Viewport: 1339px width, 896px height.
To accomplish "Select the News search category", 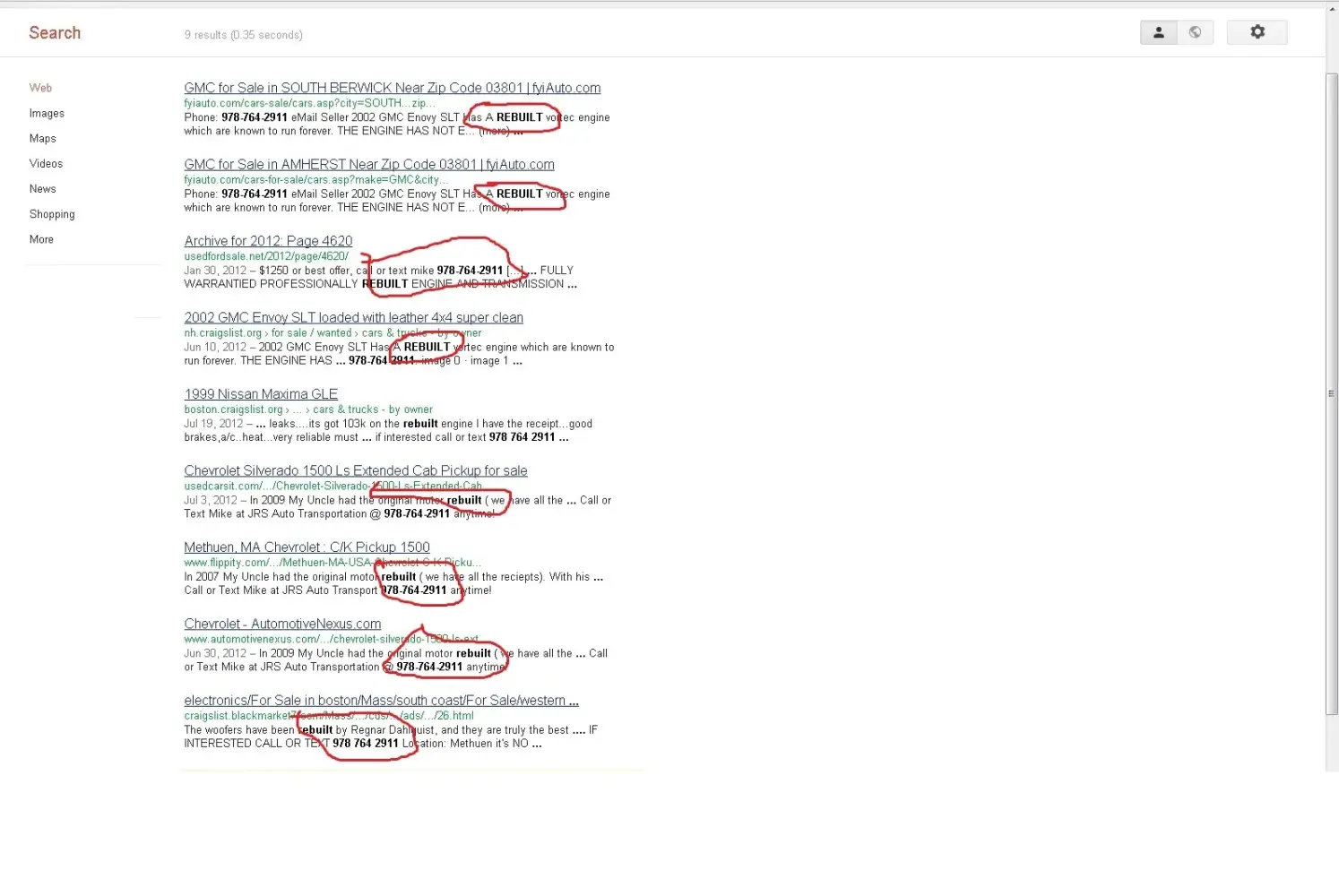I will pyautogui.click(x=42, y=189).
